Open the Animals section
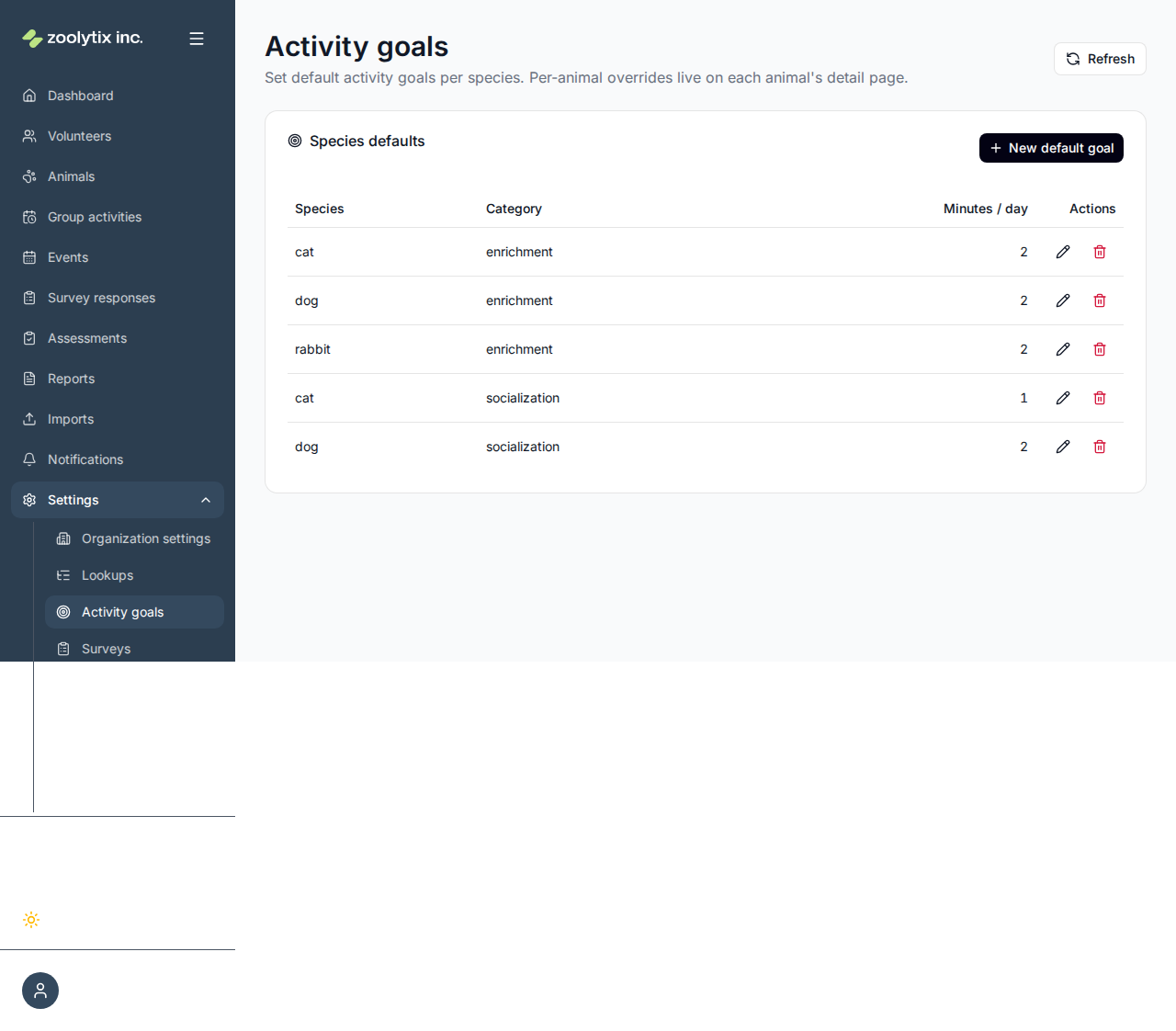1176x1031 pixels. point(118,176)
